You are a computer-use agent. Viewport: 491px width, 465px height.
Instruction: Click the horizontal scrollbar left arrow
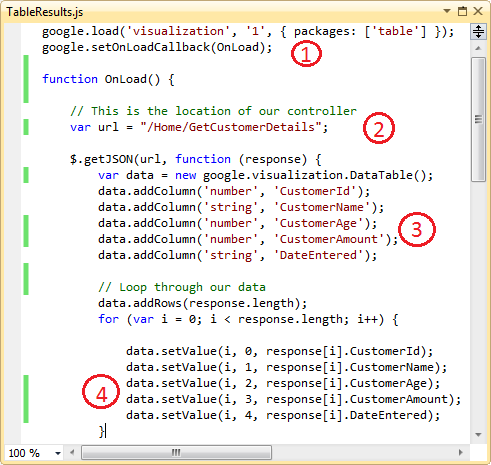tap(72, 453)
